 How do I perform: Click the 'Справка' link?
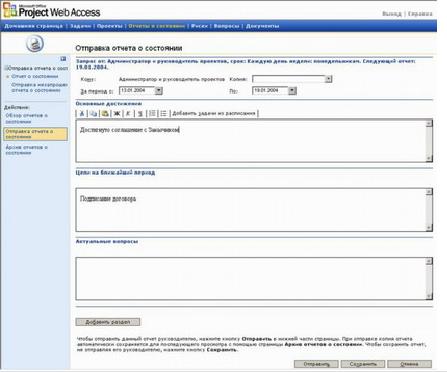[x=420, y=14]
